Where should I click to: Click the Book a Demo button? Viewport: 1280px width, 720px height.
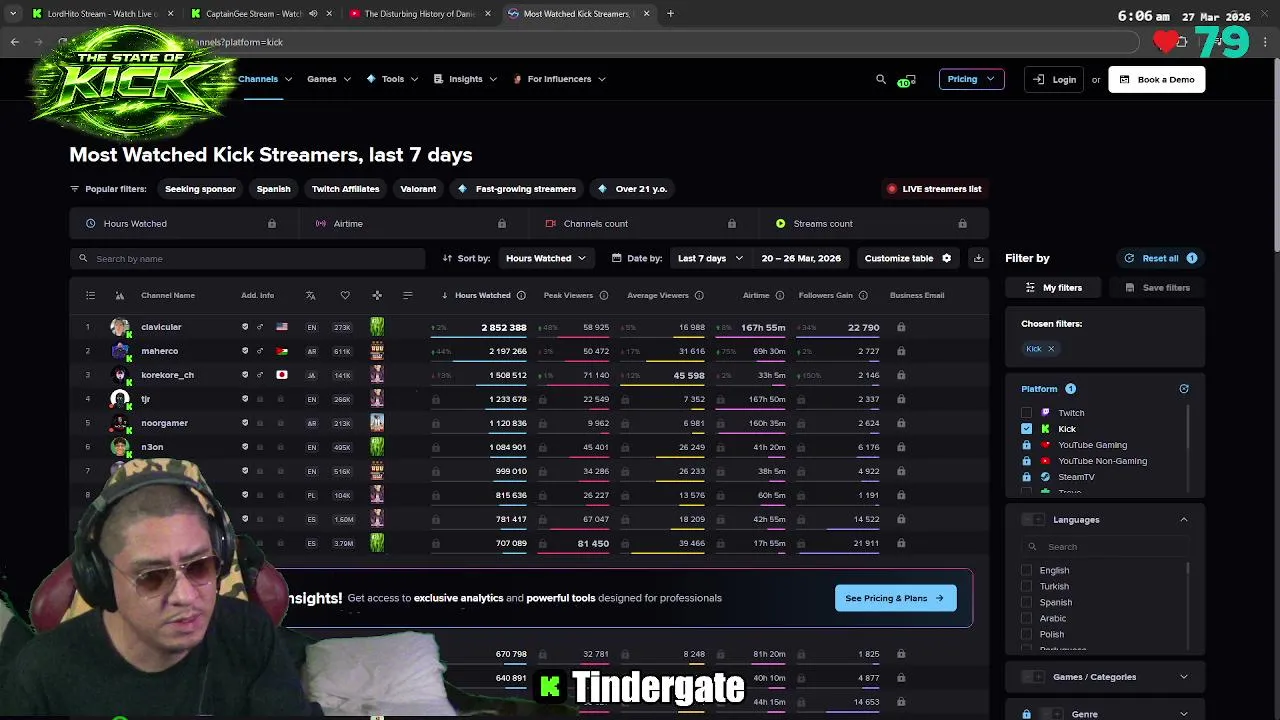[1156, 79]
